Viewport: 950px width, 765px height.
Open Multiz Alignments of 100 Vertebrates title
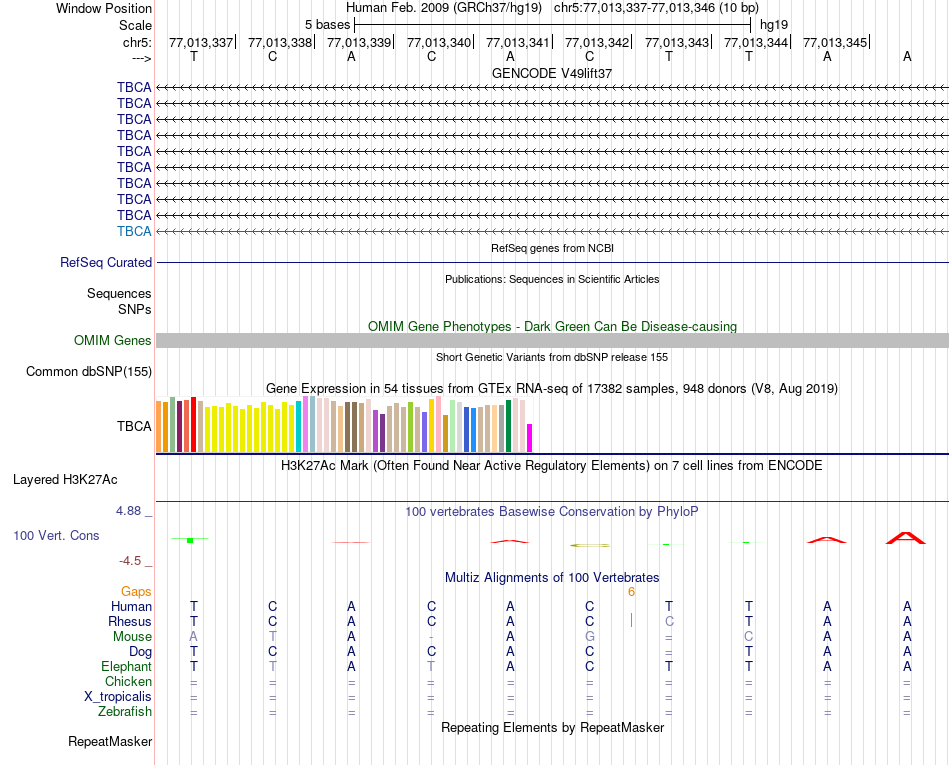(552, 577)
